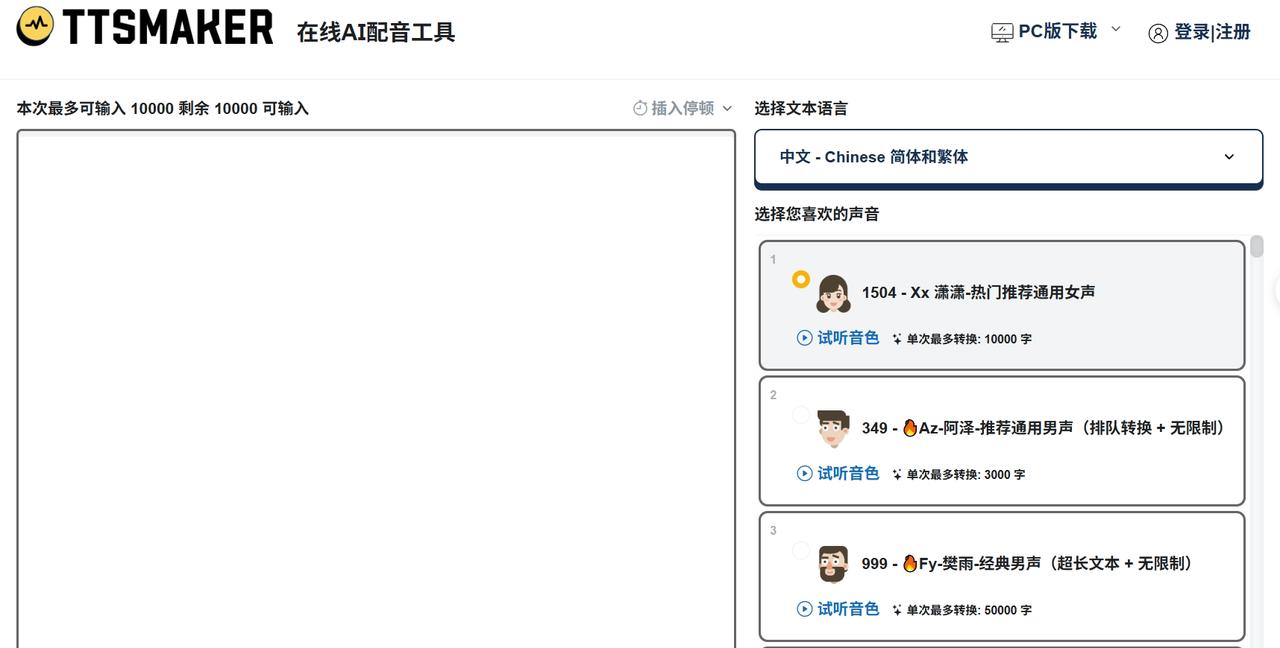Expand the 插入停顿 dropdown
Viewport: 1280px width, 648px height.
726,108
